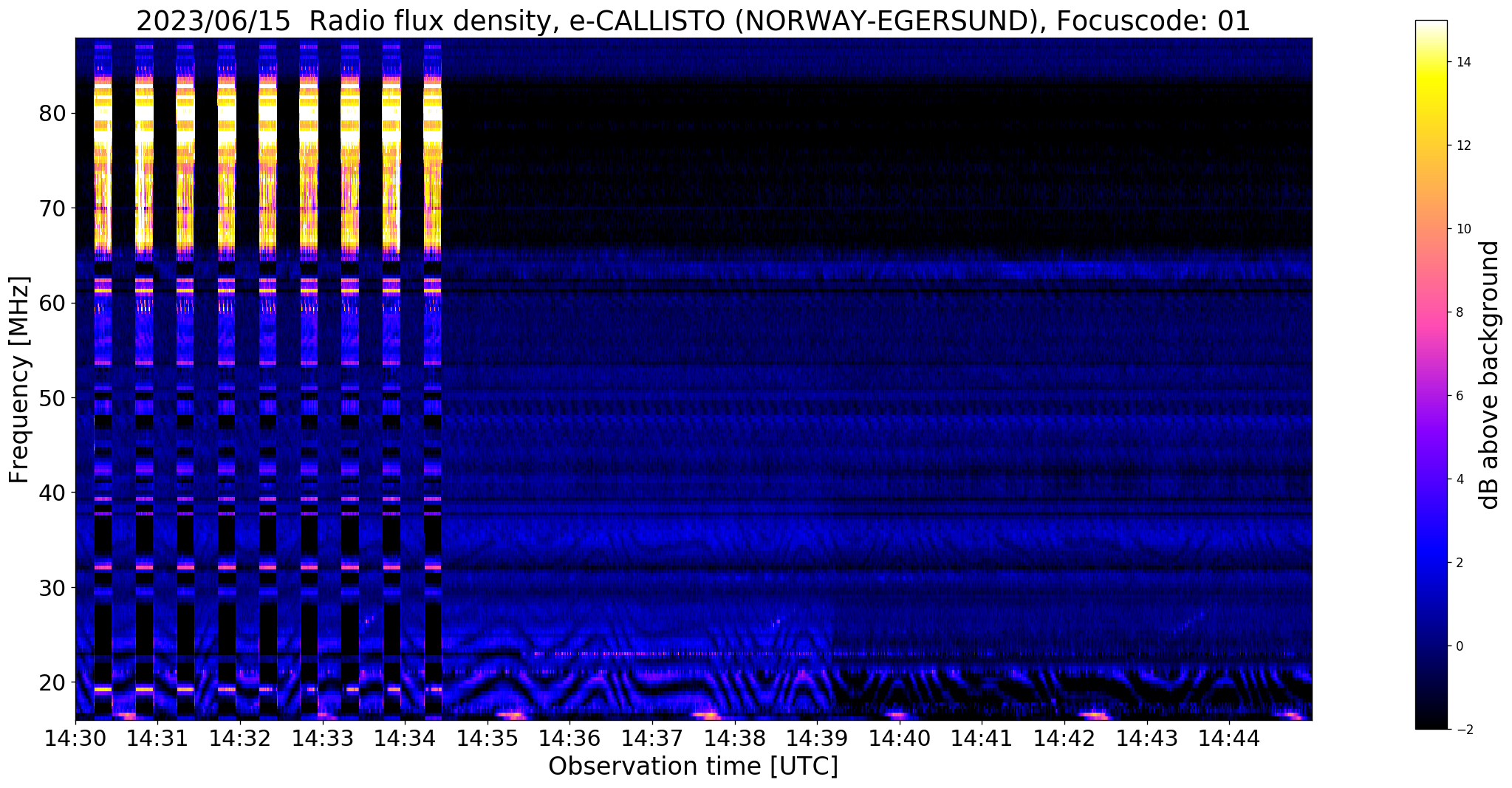Click the 20 MHz frequency tick label

point(53,682)
